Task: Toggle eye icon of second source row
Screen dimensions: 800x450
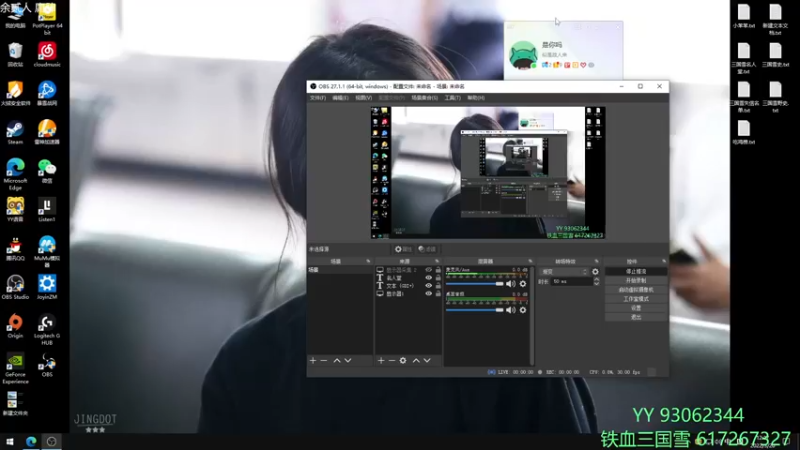Action: point(429,278)
